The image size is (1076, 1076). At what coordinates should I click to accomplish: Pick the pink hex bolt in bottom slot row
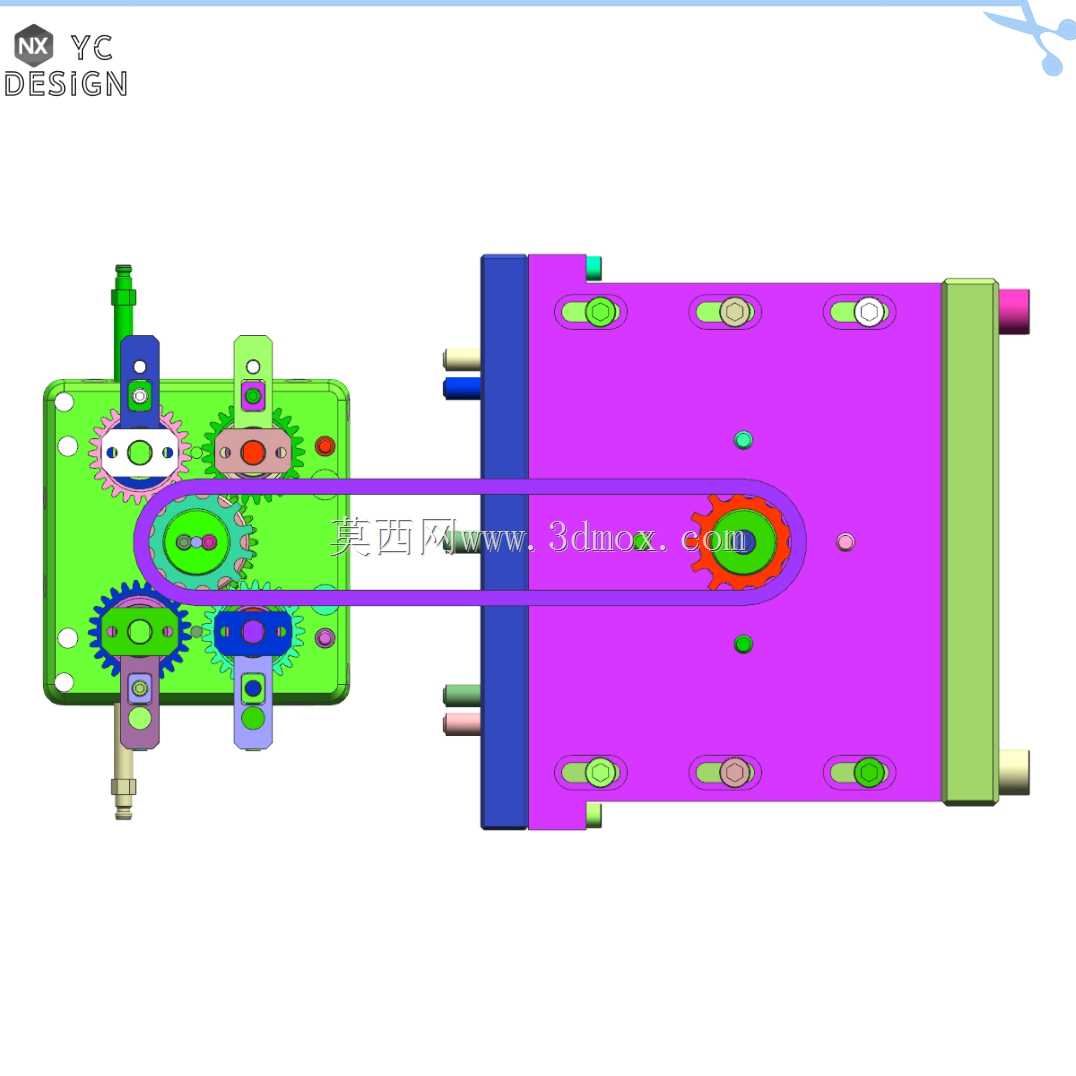click(734, 773)
